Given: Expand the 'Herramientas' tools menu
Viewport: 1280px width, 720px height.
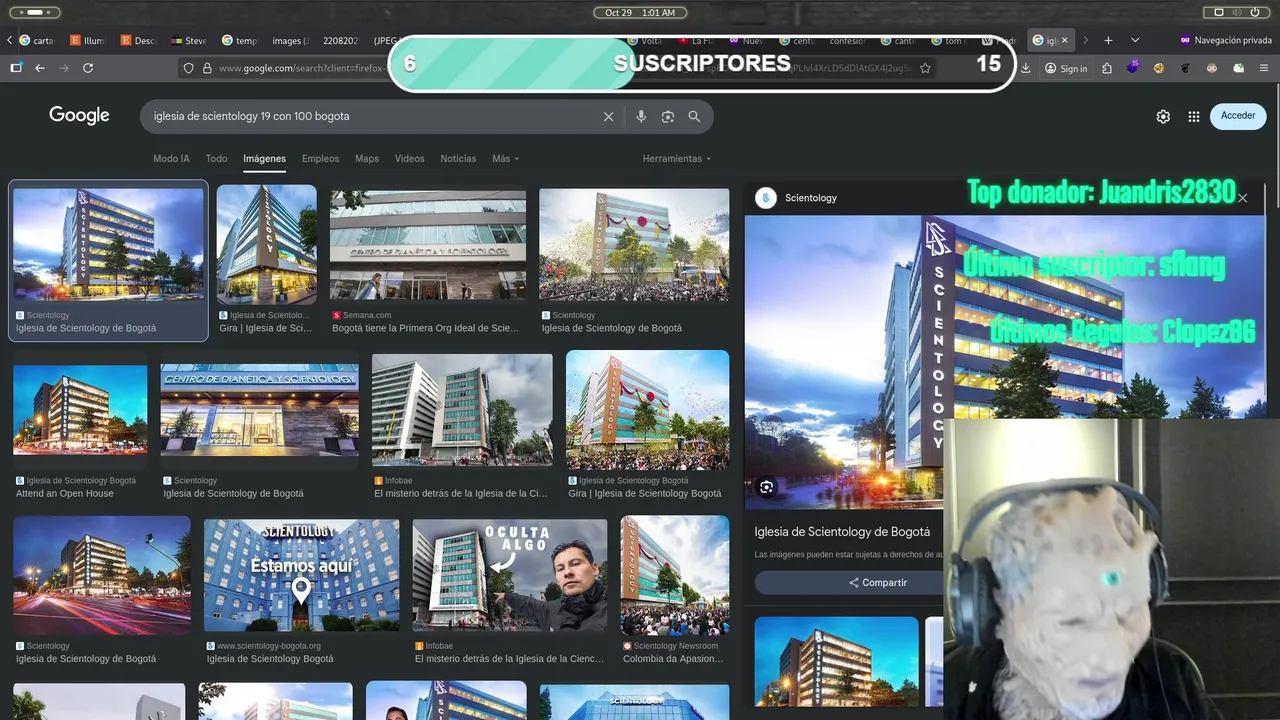Looking at the screenshot, I should (x=677, y=159).
